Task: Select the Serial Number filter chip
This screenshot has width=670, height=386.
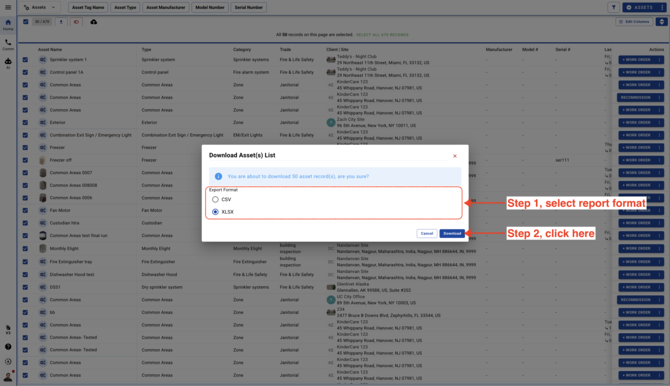Action: pyautogui.click(x=249, y=7)
